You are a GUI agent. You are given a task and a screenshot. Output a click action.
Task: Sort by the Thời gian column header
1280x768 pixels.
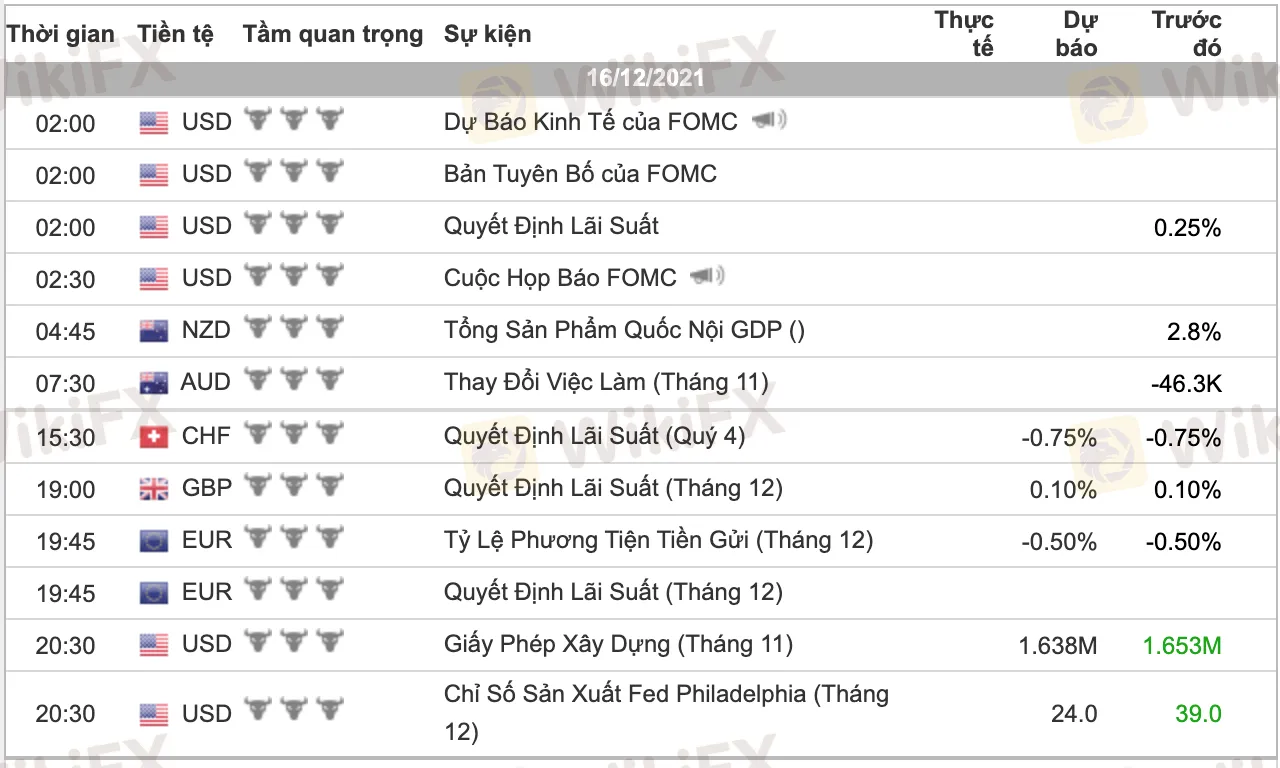[61, 34]
